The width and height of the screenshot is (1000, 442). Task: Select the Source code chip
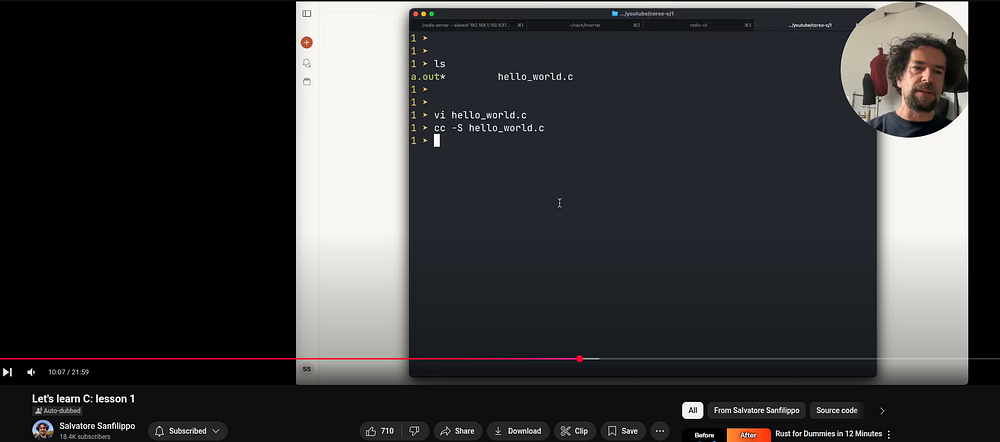pos(837,411)
